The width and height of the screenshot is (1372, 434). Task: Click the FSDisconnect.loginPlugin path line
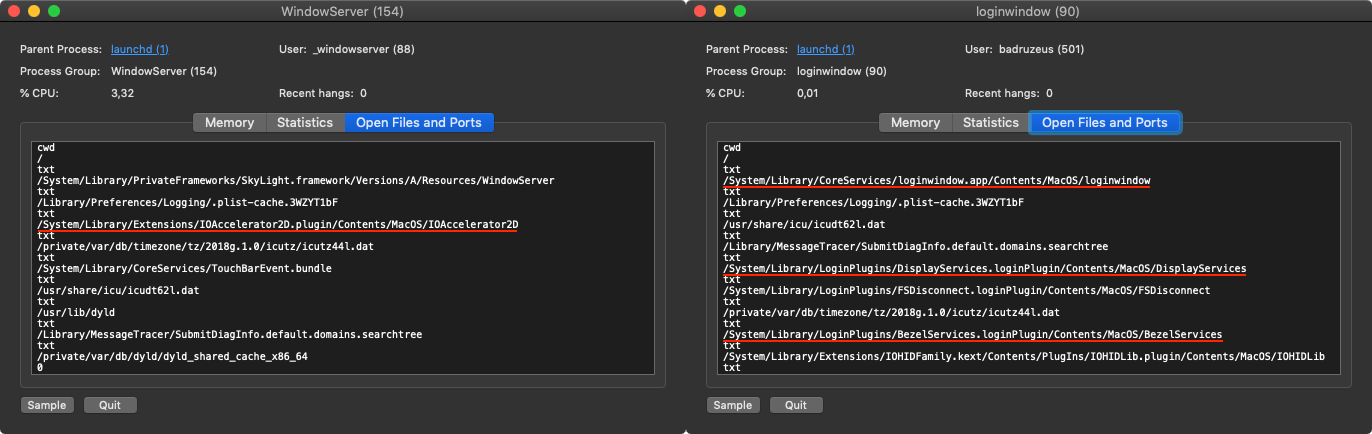pyautogui.click(x=966, y=291)
